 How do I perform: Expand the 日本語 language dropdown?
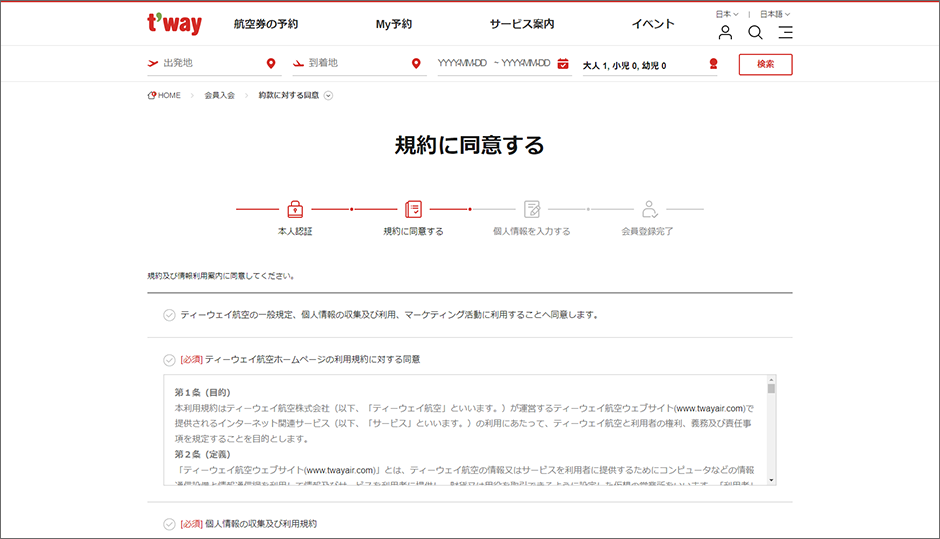(774, 14)
